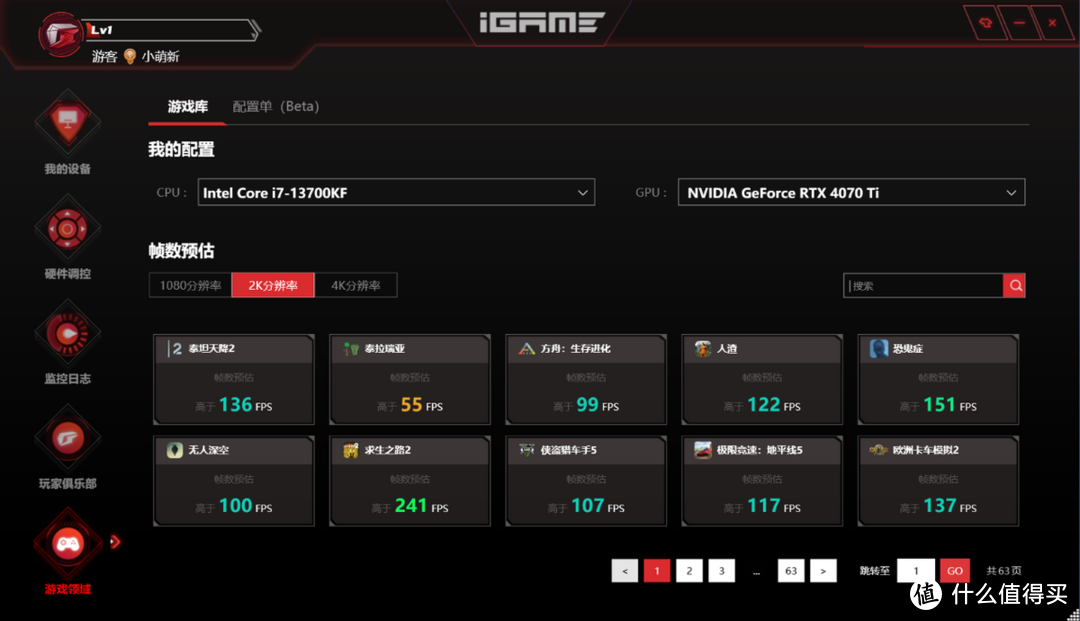This screenshot has height=621, width=1080.
Task: Click the 侠盗猎车手5 game icon
Action: (527, 450)
